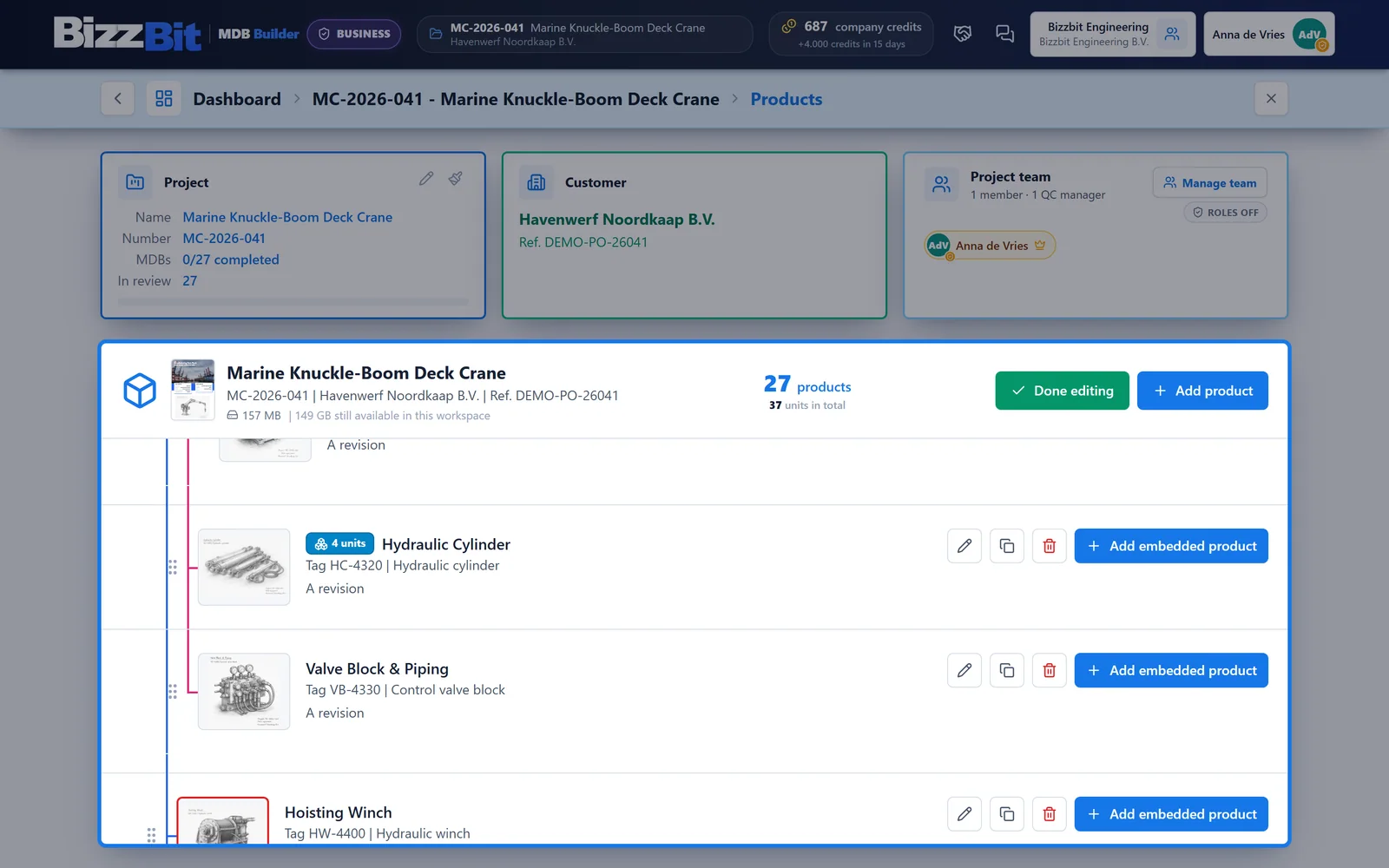This screenshot has height=868, width=1389.
Task: Click the rocket icon in Project card
Action: pos(455,179)
